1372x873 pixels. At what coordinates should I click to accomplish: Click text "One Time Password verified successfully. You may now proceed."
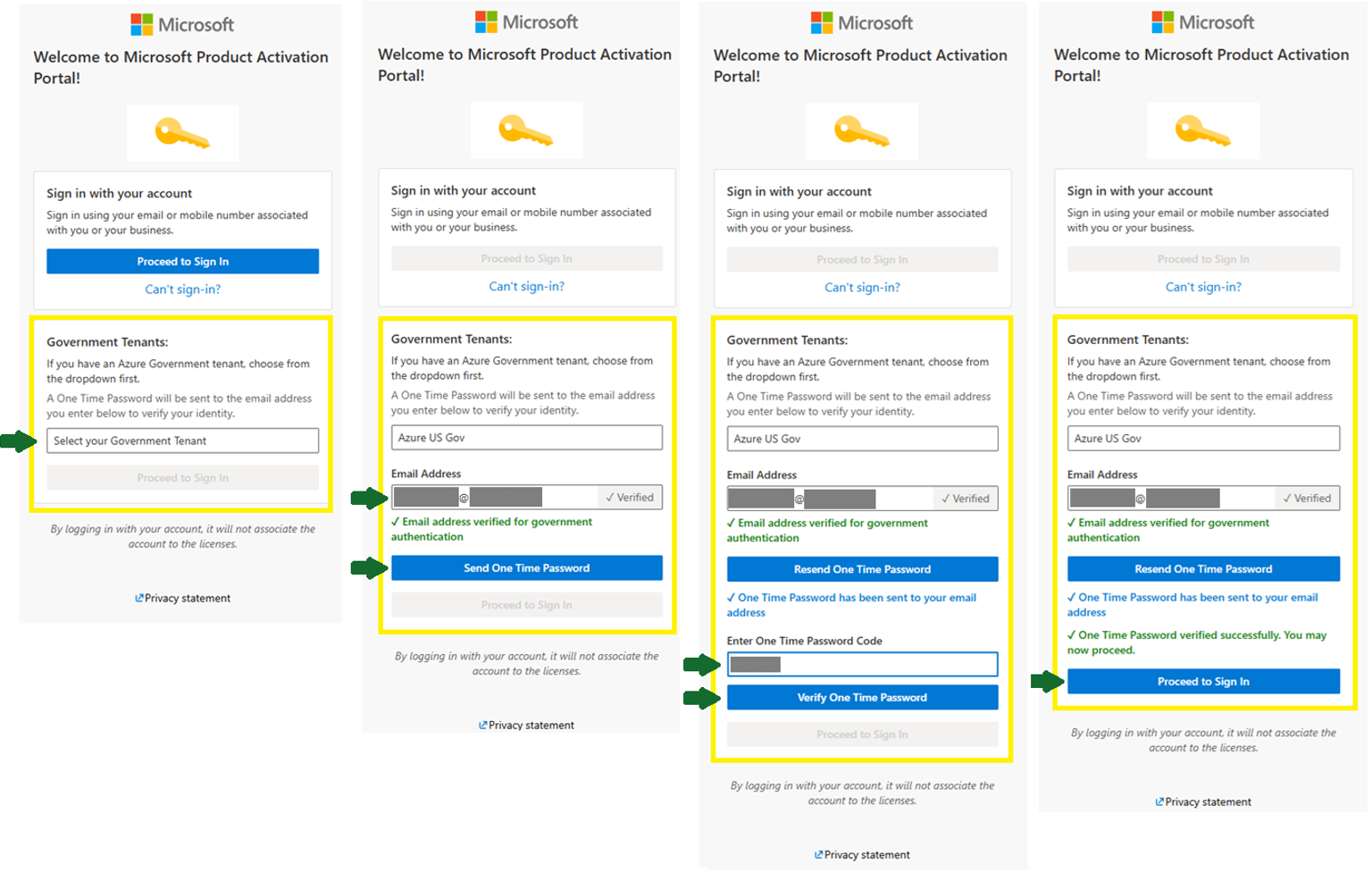(x=1197, y=642)
